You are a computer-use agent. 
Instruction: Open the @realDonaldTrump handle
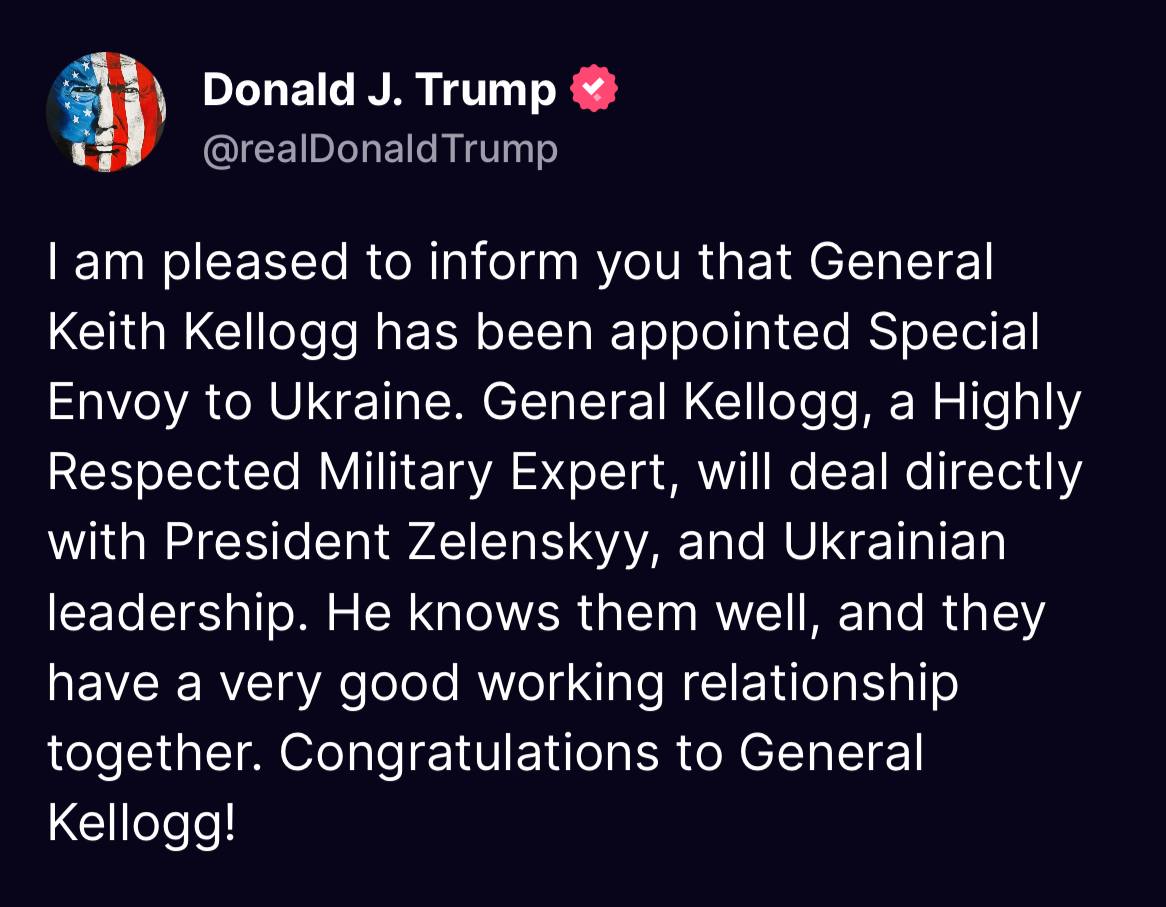tap(380, 149)
